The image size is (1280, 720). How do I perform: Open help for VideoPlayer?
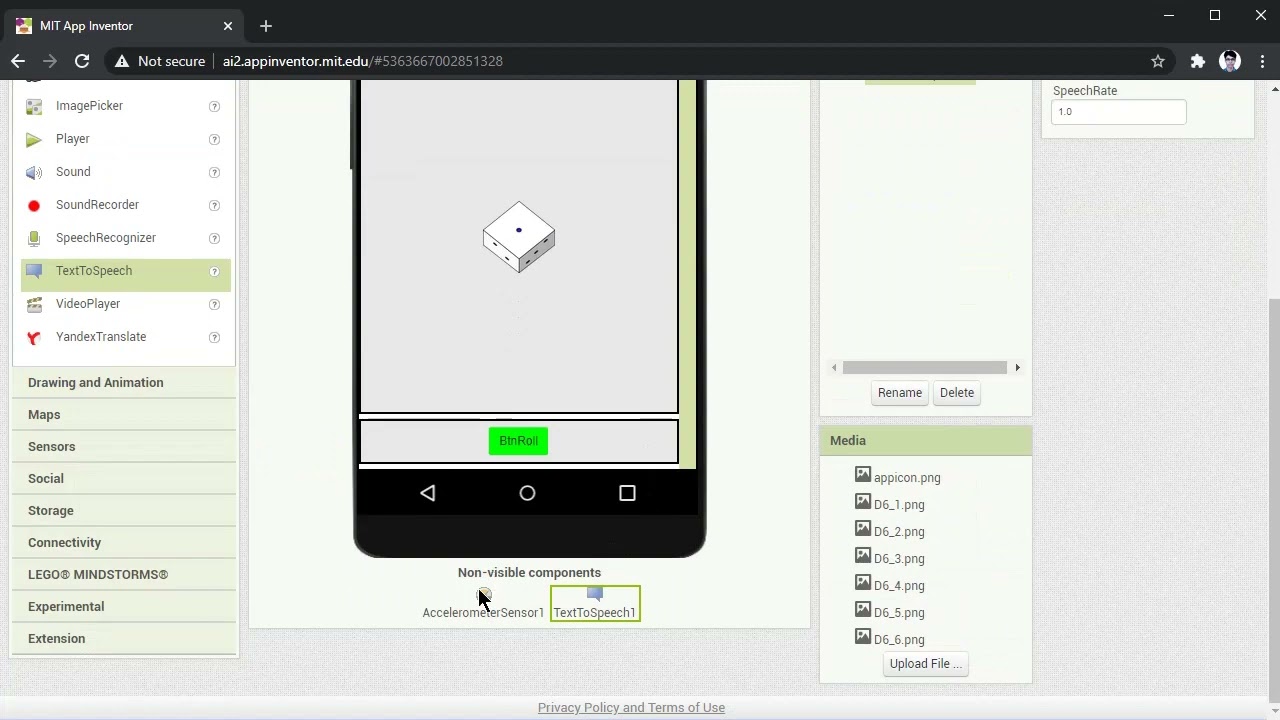tap(214, 304)
